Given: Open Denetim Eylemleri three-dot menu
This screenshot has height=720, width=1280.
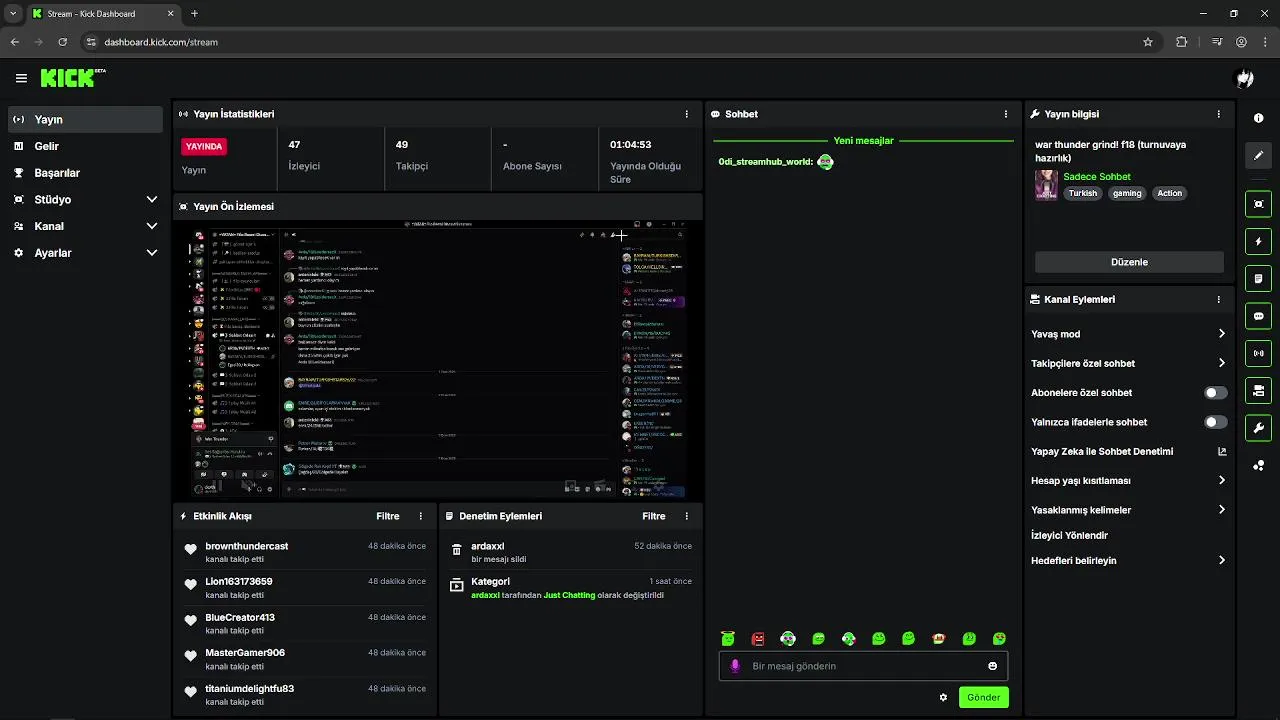Looking at the screenshot, I should click(686, 516).
